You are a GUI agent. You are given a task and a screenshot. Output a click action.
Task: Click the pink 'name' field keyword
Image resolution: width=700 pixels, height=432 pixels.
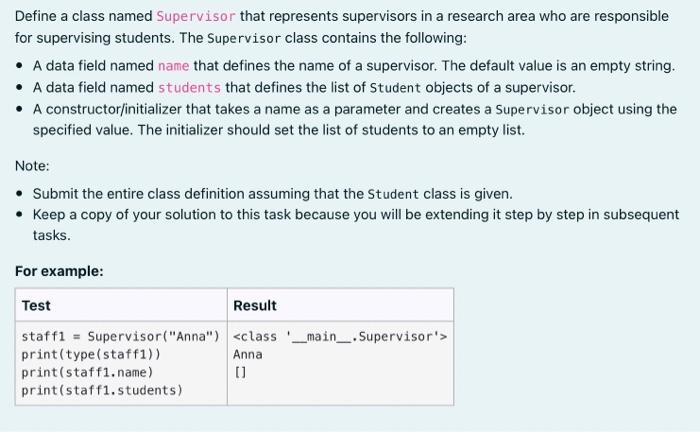(174, 66)
